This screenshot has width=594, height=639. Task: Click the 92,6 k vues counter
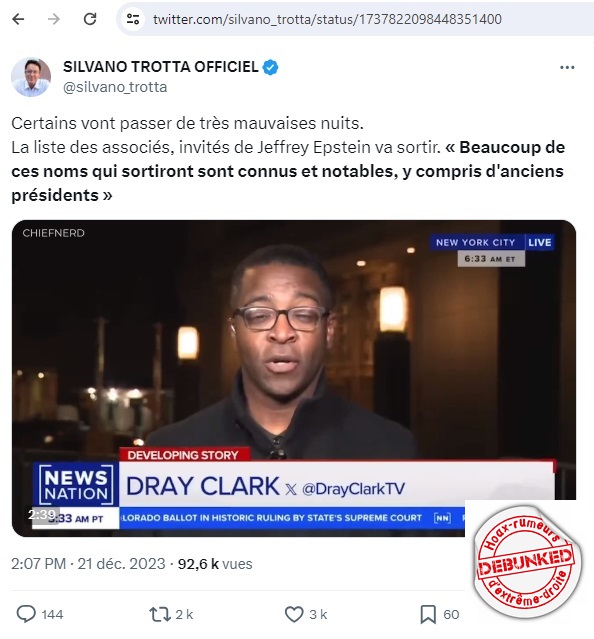tap(215, 564)
